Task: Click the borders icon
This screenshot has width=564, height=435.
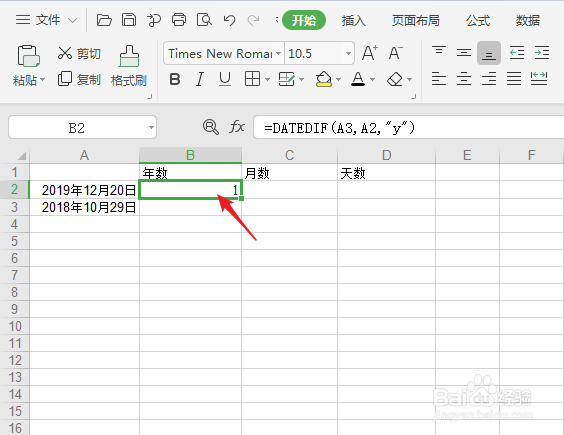Action: (252, 79)
